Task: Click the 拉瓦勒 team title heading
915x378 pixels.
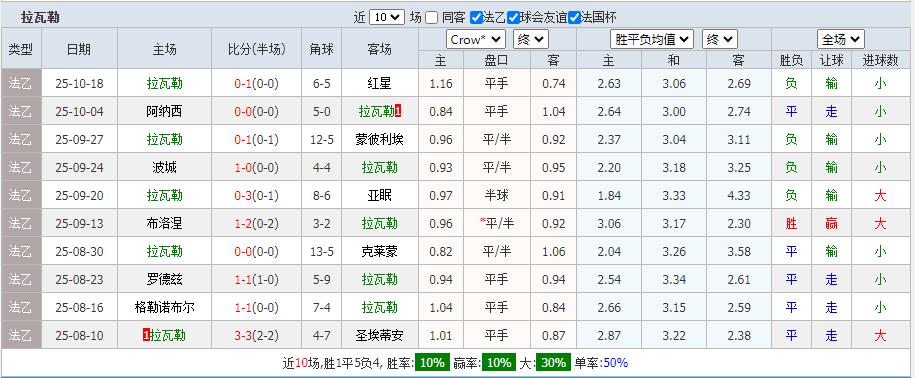Action: (40, 18)
